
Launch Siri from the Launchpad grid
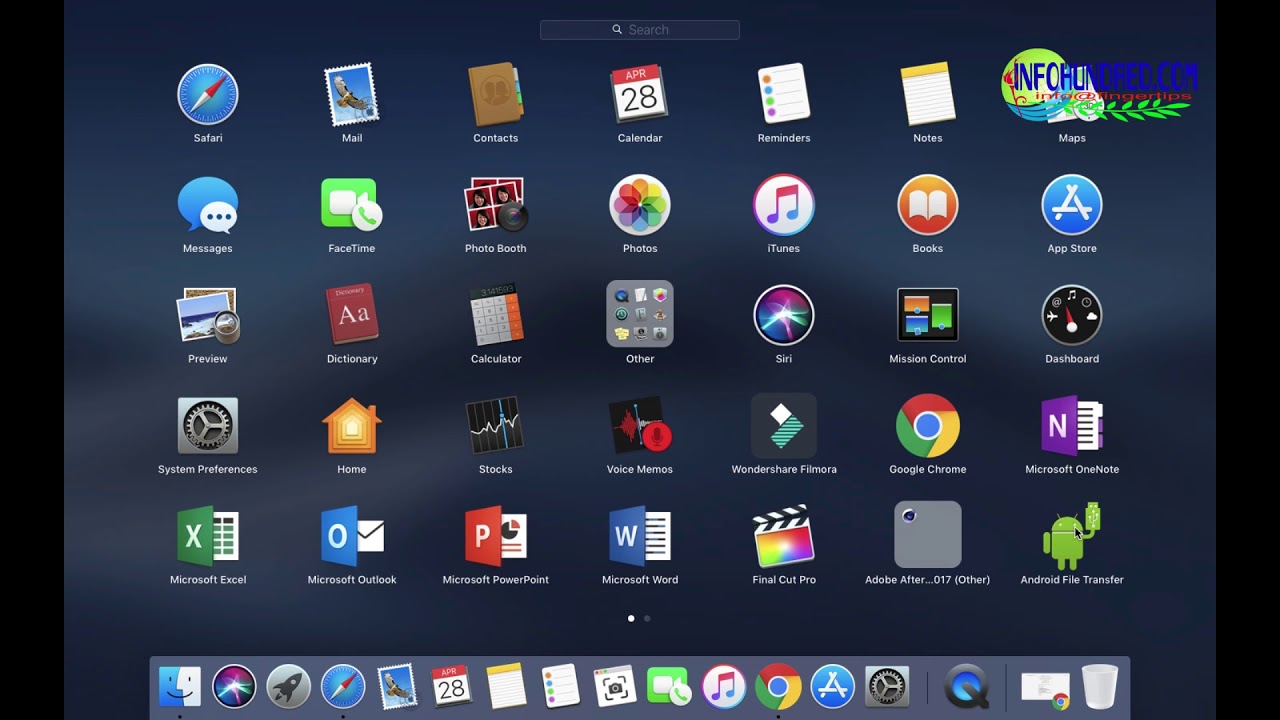(784, 315)
